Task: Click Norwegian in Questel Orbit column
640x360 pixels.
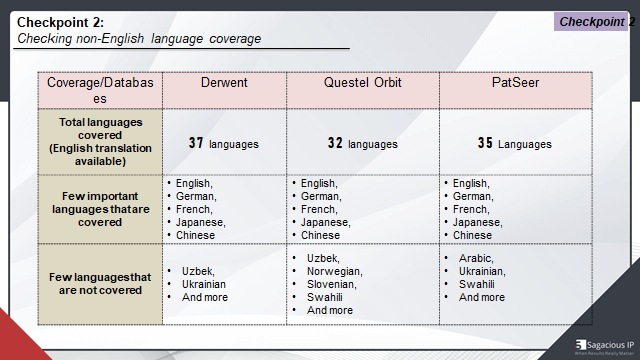Action: coord(335,271)
